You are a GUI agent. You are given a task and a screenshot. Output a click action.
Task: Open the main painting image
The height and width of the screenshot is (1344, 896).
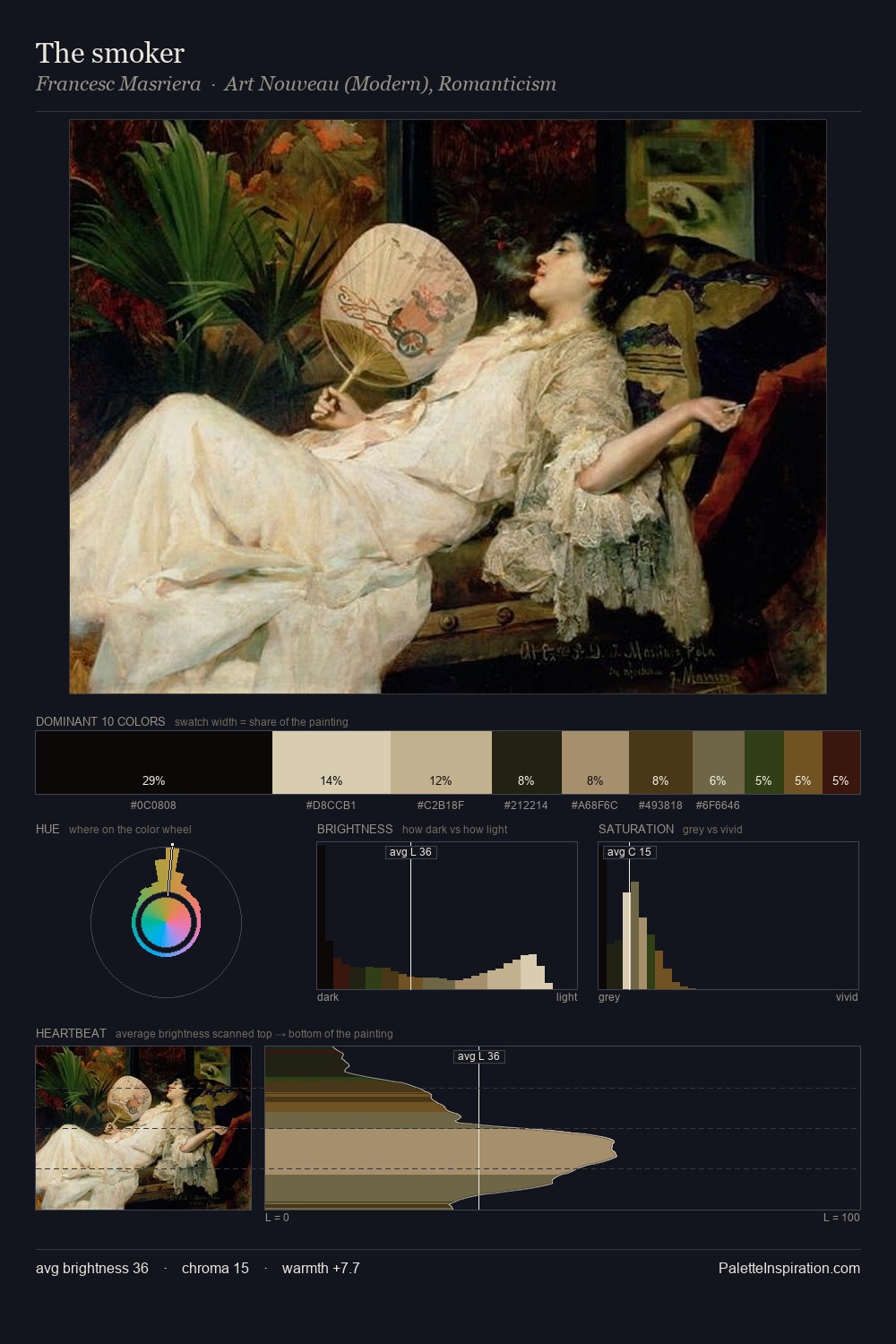(448, 407)
